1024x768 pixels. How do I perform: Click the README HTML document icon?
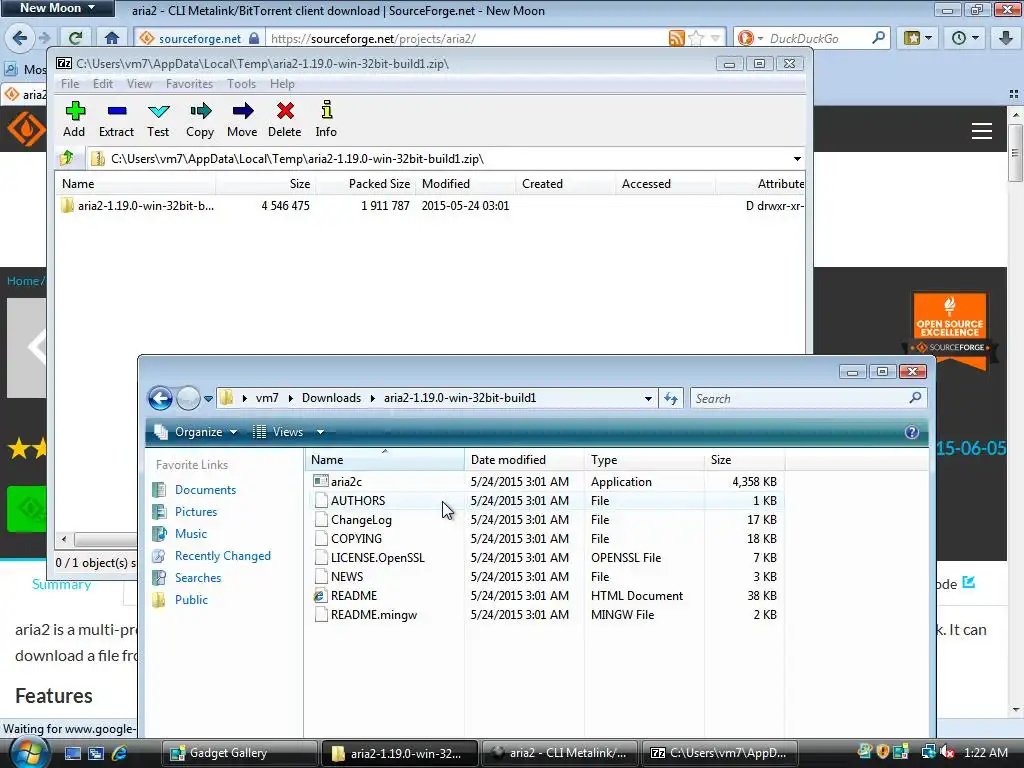[320, 596]
